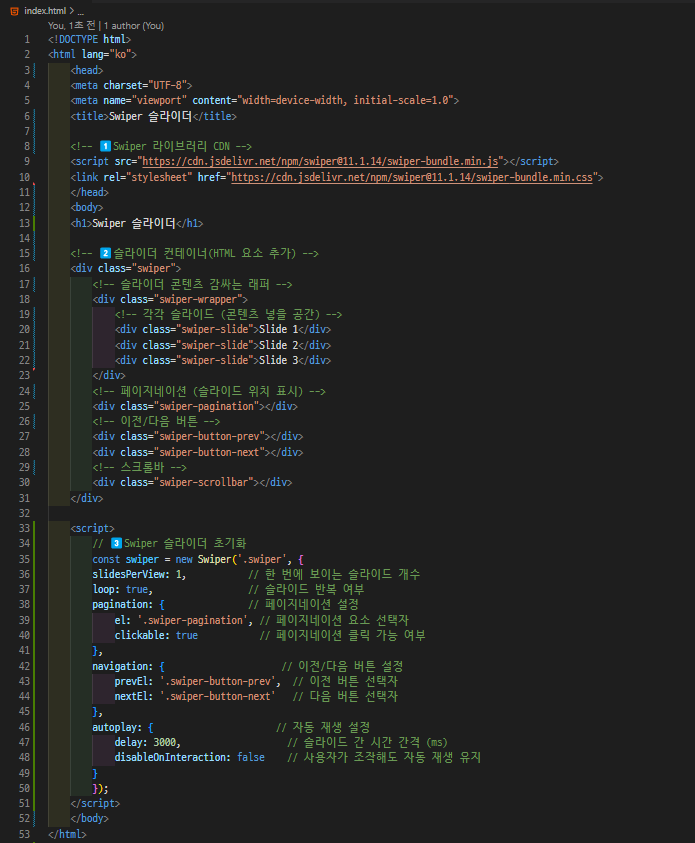Click the "loop: true," option

point(123,590)
